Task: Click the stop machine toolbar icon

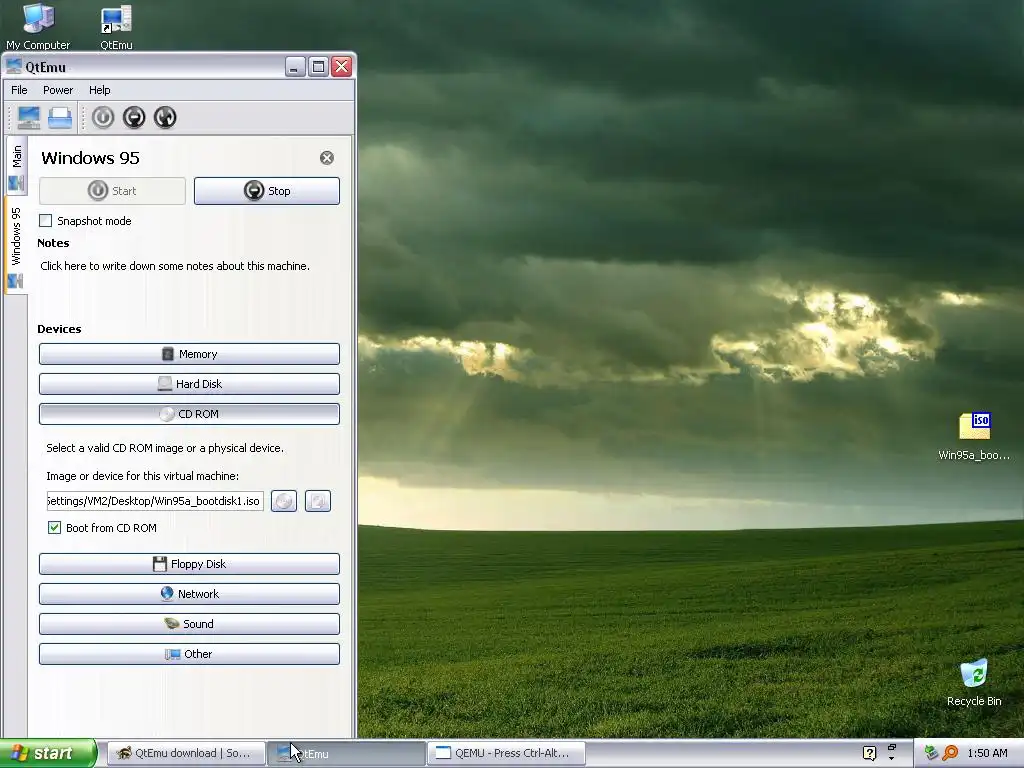Action: tap(134, 118)
